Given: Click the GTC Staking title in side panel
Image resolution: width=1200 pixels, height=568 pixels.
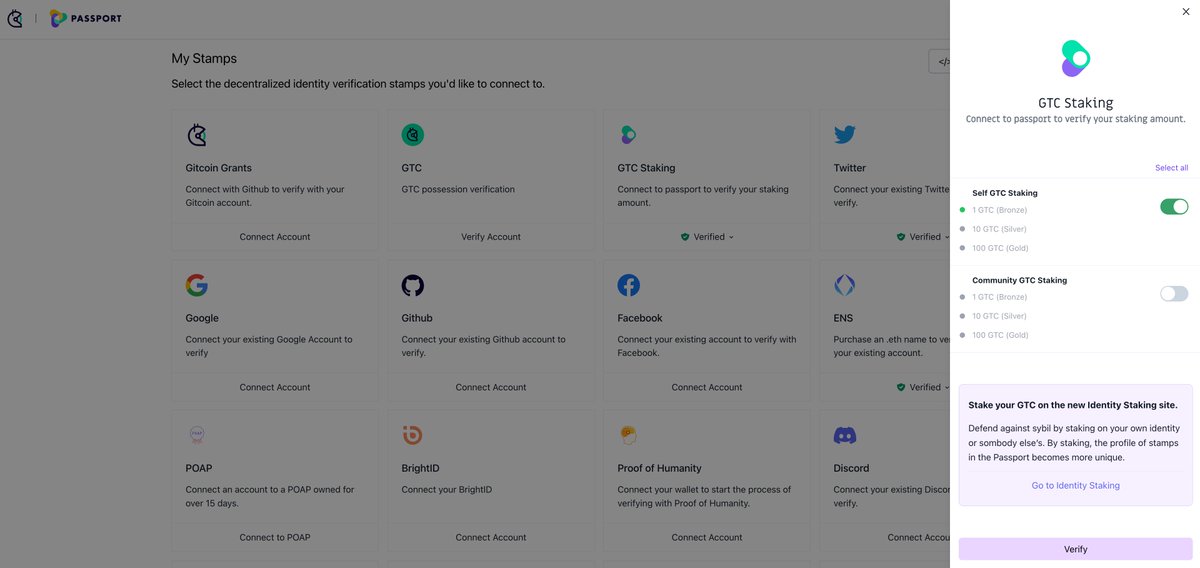Looking at the screenshot, I should tap(1075, 103).
